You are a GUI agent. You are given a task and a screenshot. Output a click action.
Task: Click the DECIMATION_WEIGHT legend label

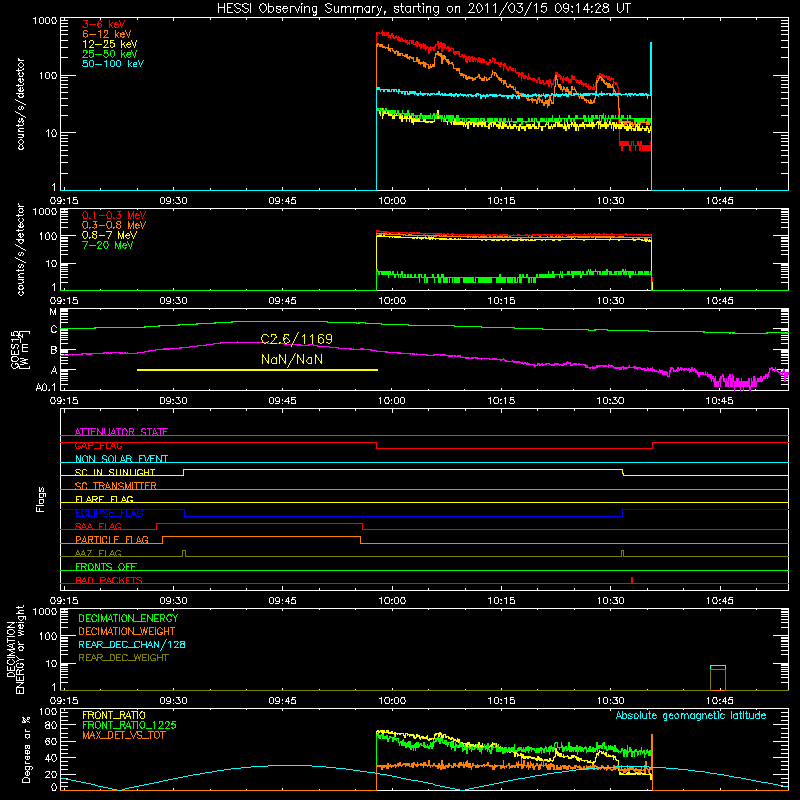(x=127, y=632)
